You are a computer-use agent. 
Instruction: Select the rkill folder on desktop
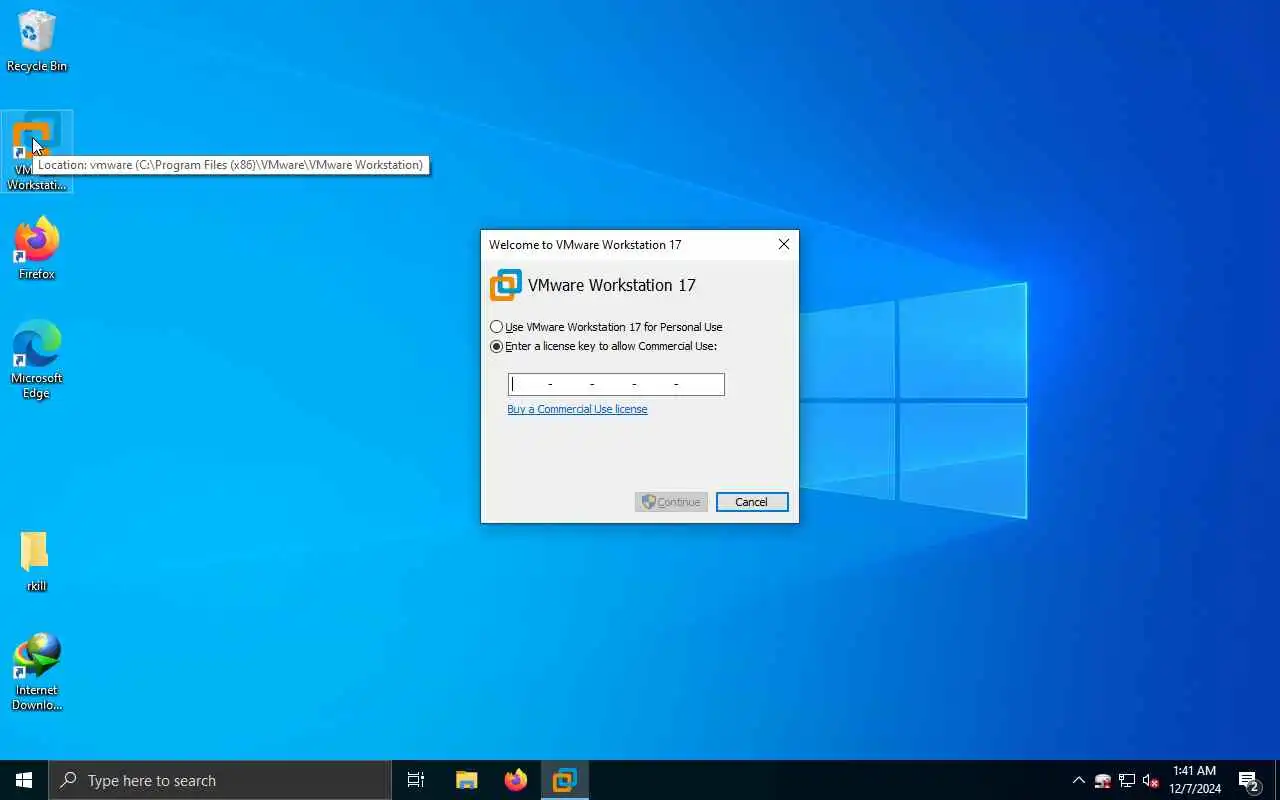pyautogui.click(x=37, y=562)
